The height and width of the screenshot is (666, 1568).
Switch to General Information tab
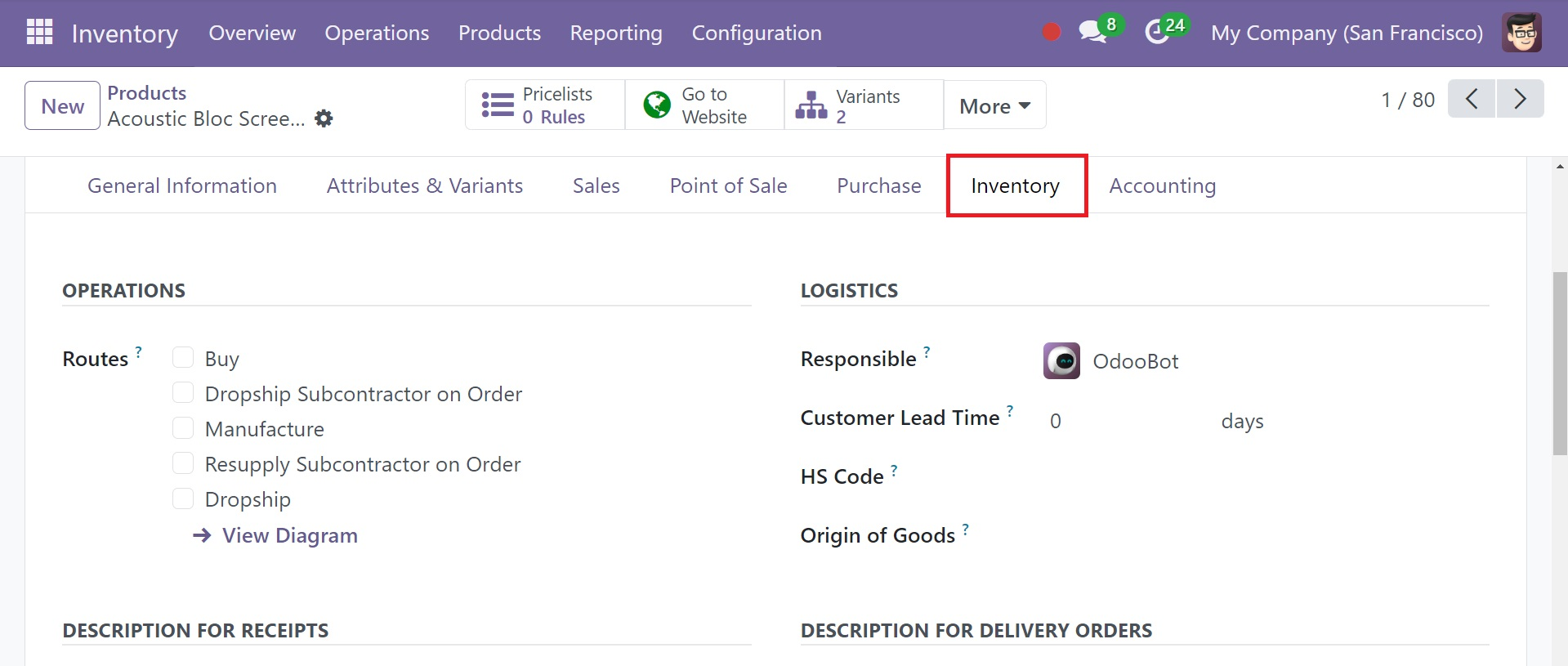coord(182,185)
